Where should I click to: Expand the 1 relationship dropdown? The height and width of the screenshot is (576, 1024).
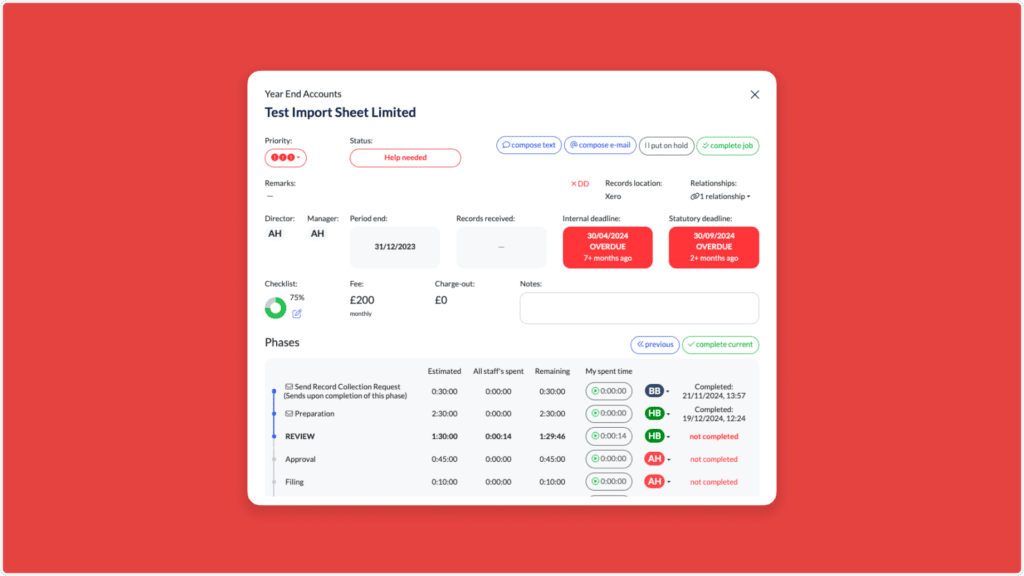[x=720, y=197]
